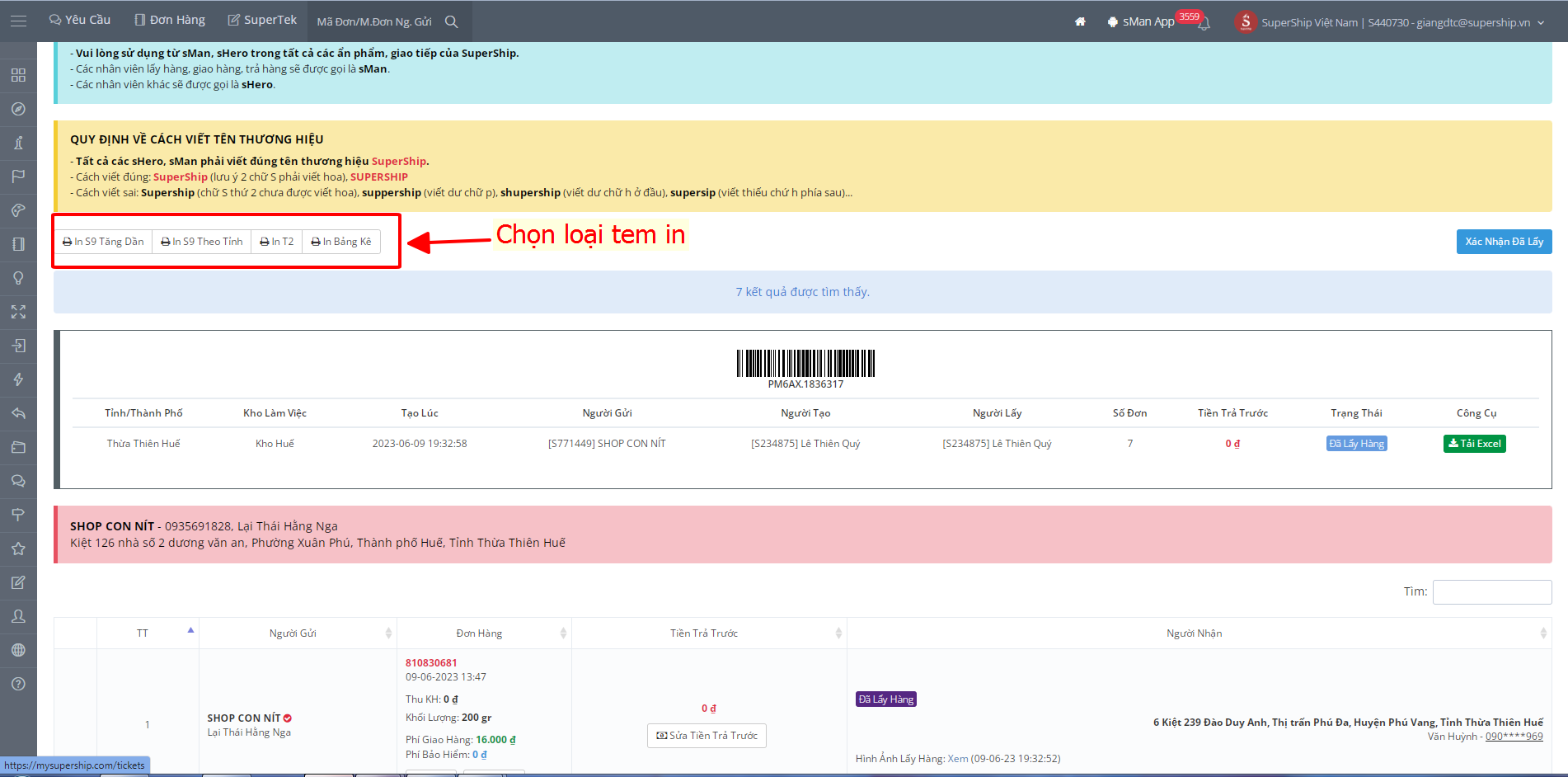Click the reply arrow icon in sidebar
This screenshot has height=777, width=1568.
[18, 413]
